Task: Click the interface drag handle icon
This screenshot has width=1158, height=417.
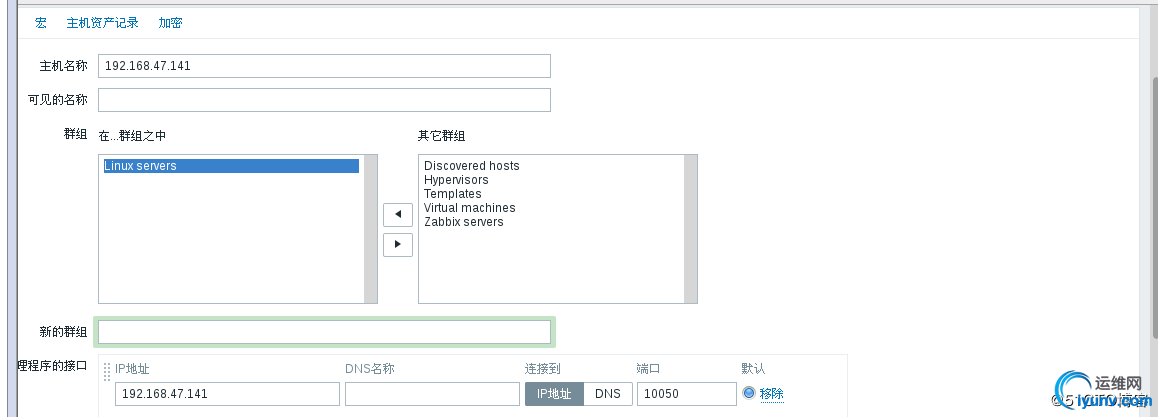Action: 107,373
